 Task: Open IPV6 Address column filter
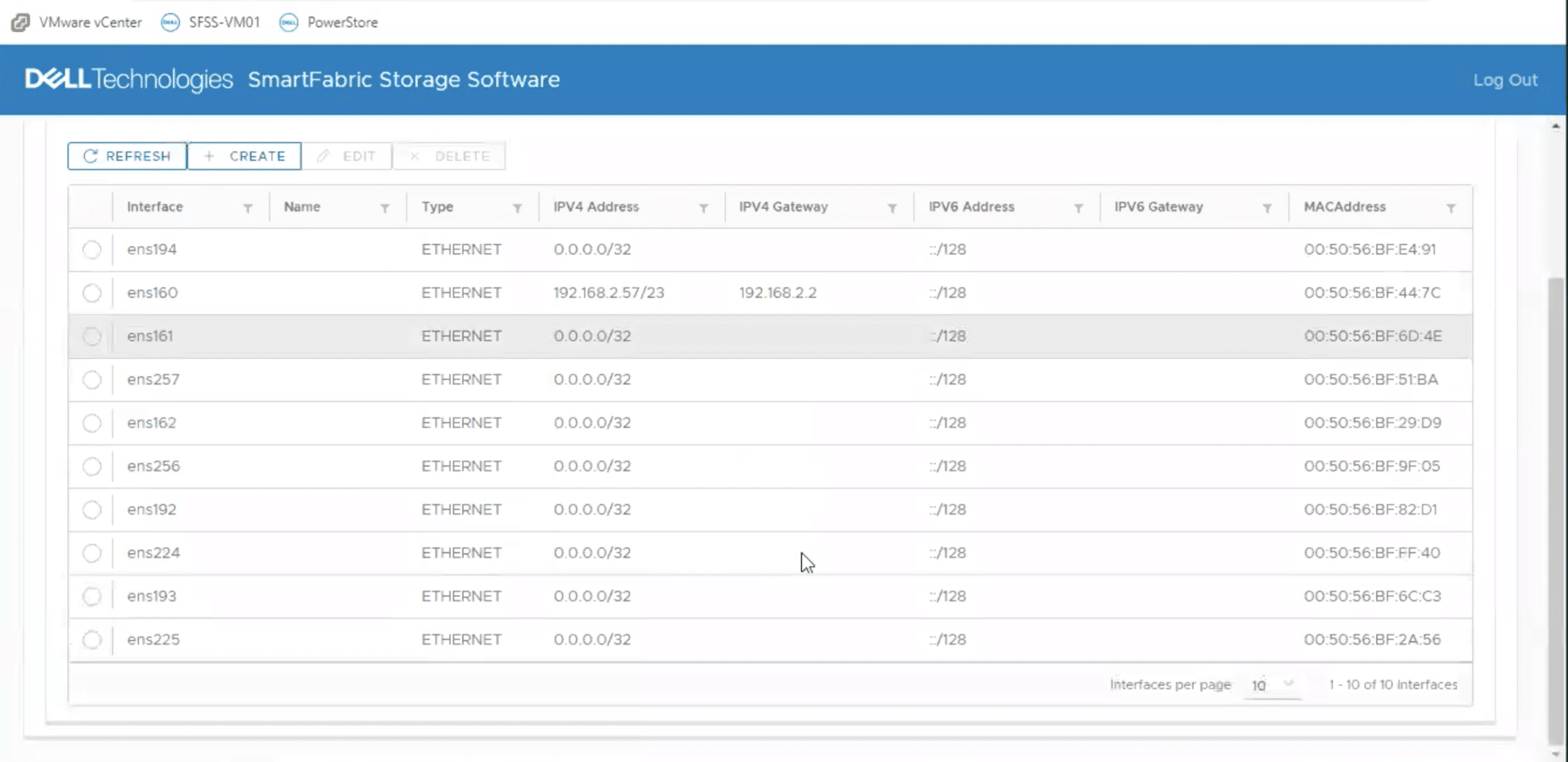point(1078,208)
